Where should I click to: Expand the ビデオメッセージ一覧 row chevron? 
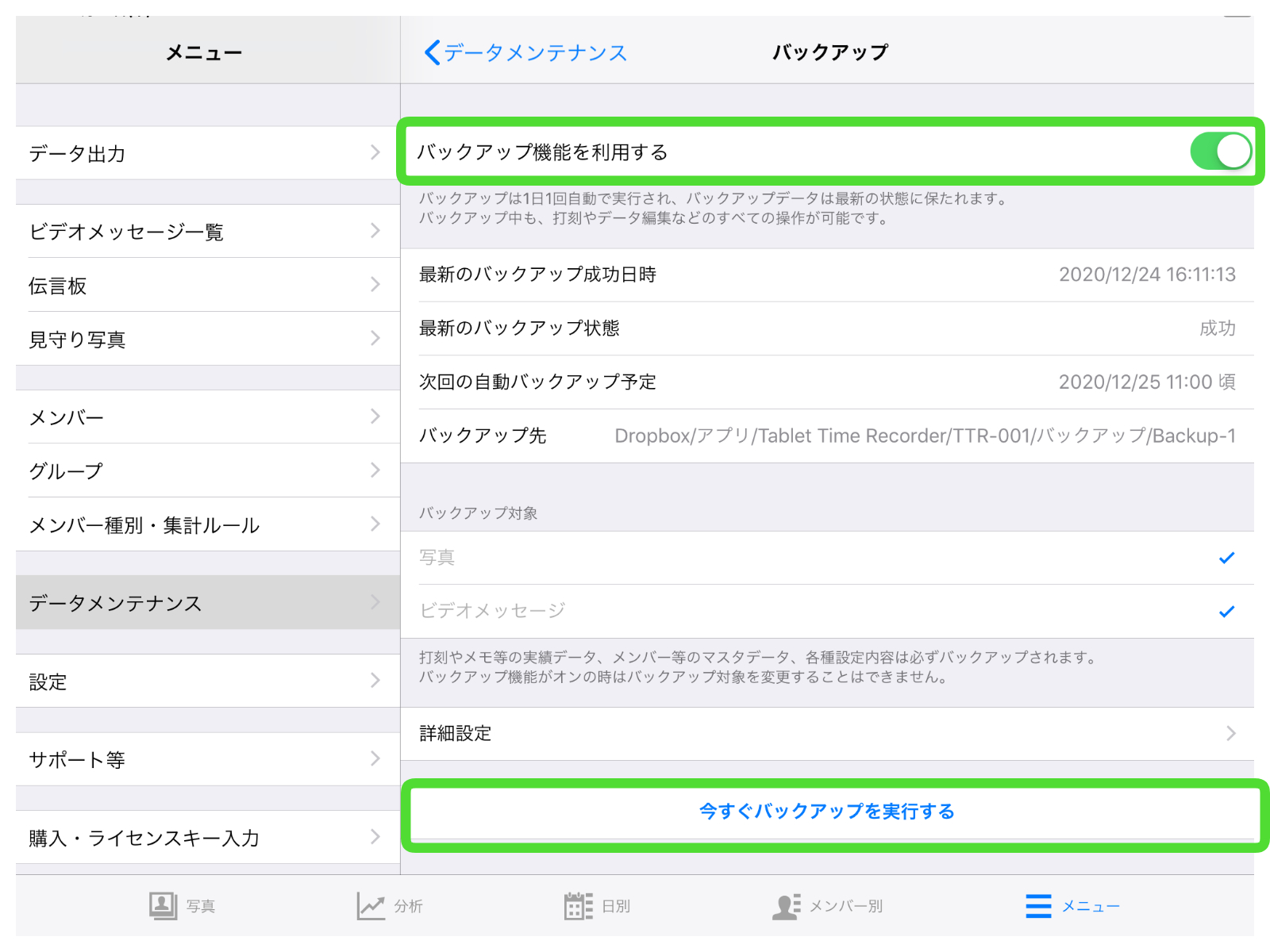pos(375,231)
